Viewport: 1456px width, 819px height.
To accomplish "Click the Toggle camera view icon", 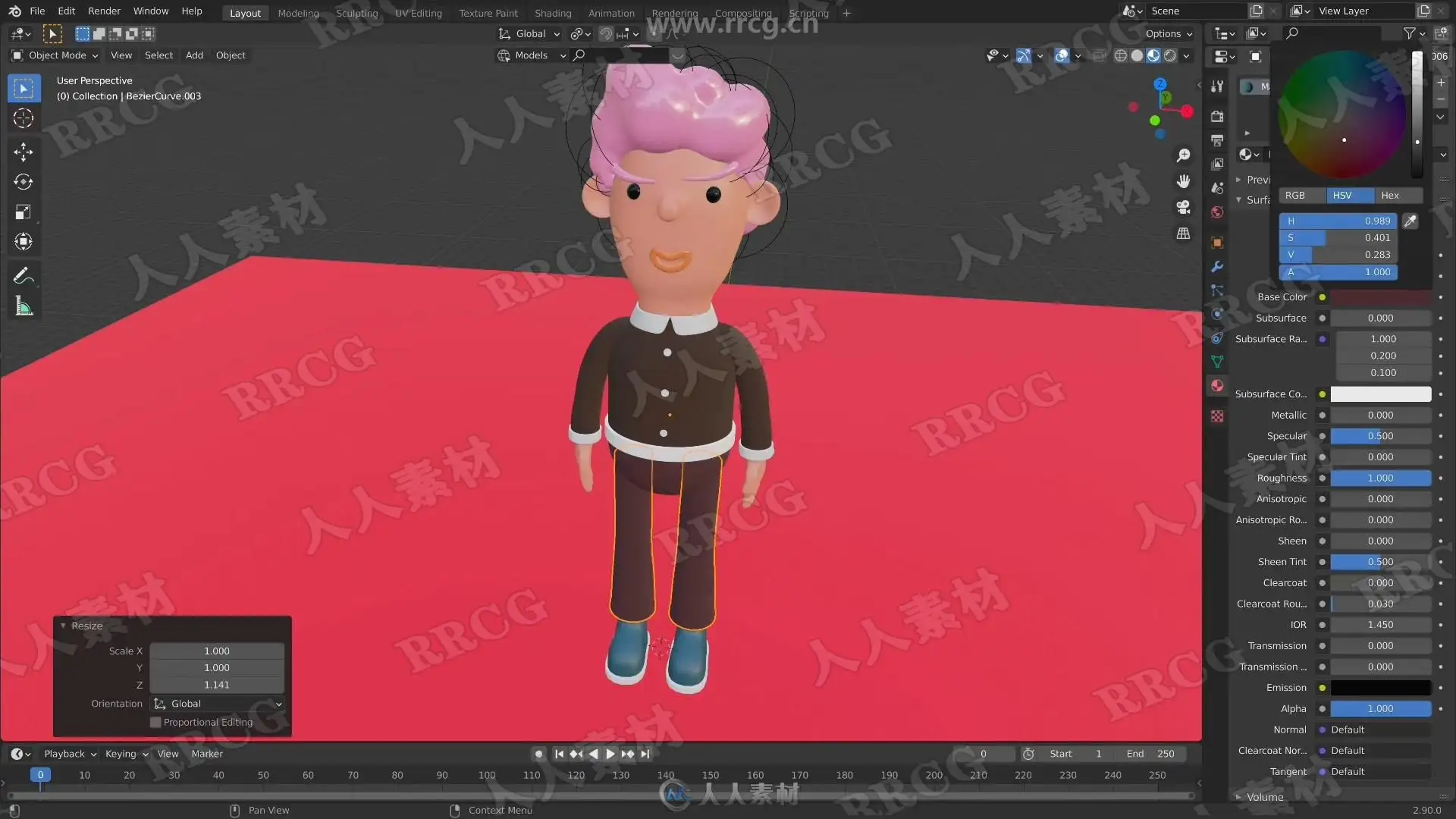I will [x=1183, y=207].
